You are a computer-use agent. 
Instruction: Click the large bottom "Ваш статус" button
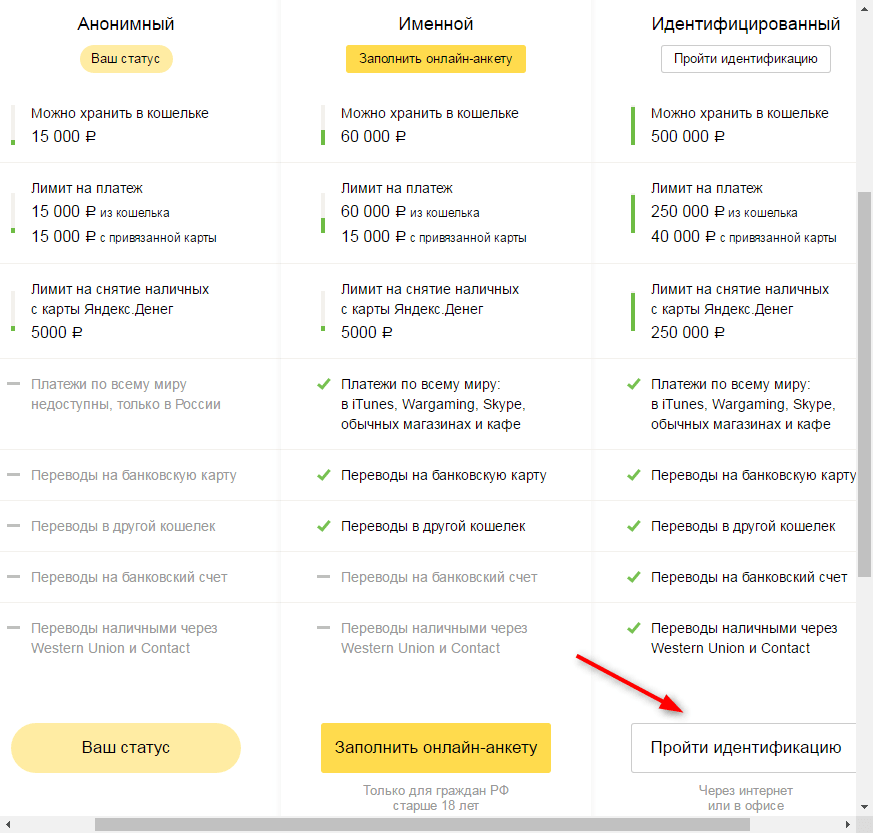coord(126,748)
